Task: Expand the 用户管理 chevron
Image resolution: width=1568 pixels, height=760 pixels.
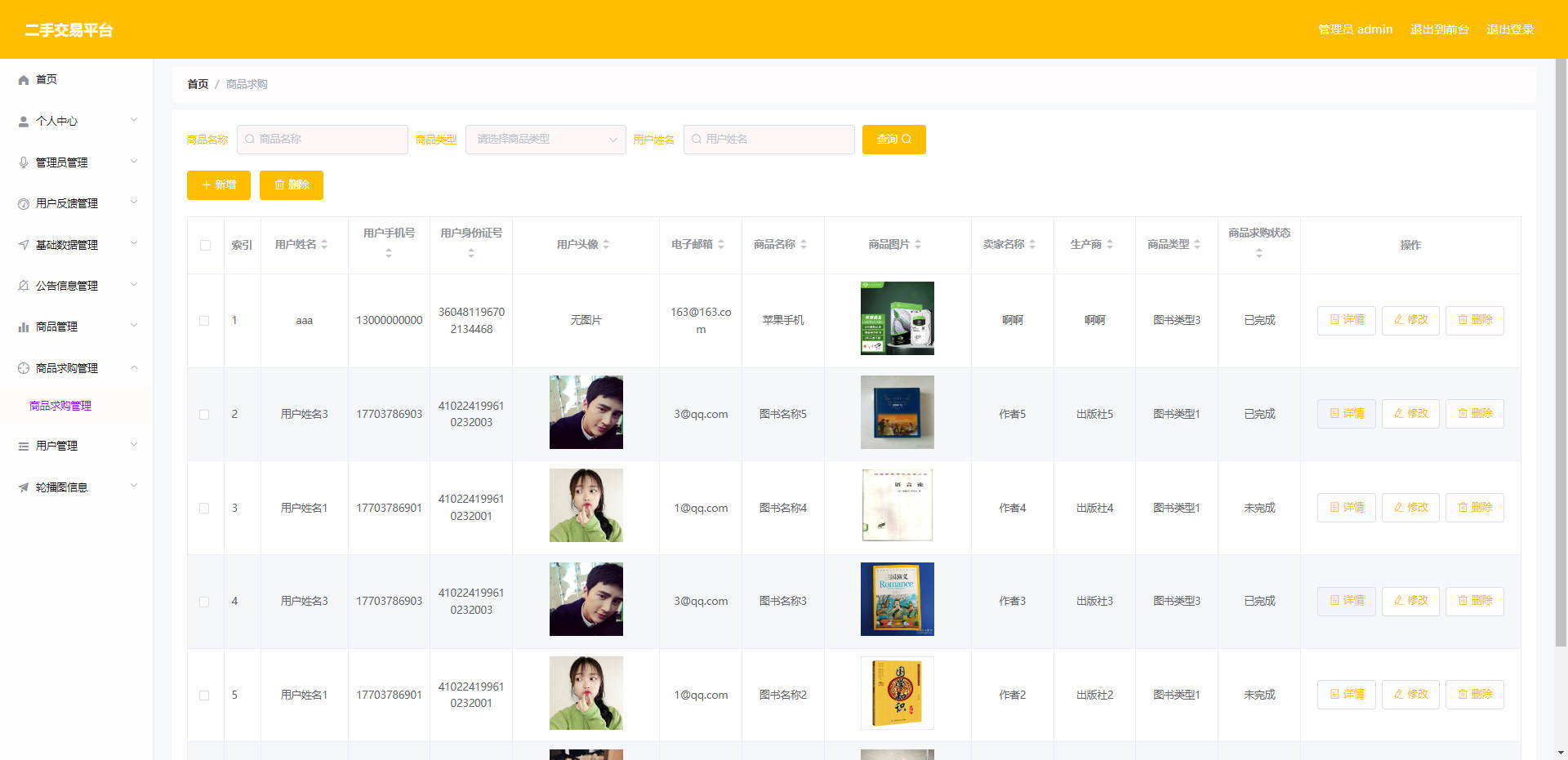Action: click(134, 445)
